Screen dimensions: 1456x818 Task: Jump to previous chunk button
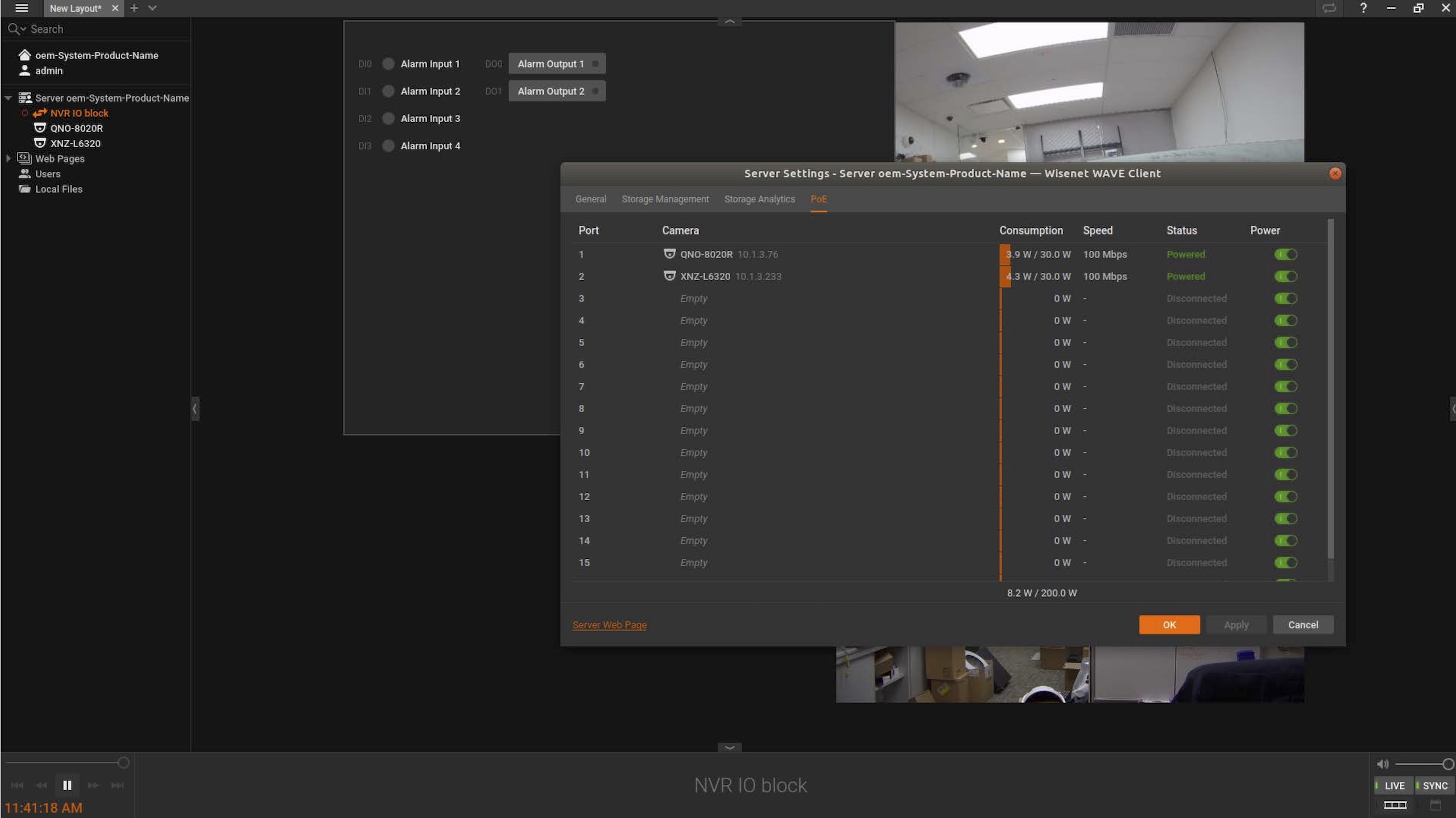pyautogui.click(x=17, y=786)
